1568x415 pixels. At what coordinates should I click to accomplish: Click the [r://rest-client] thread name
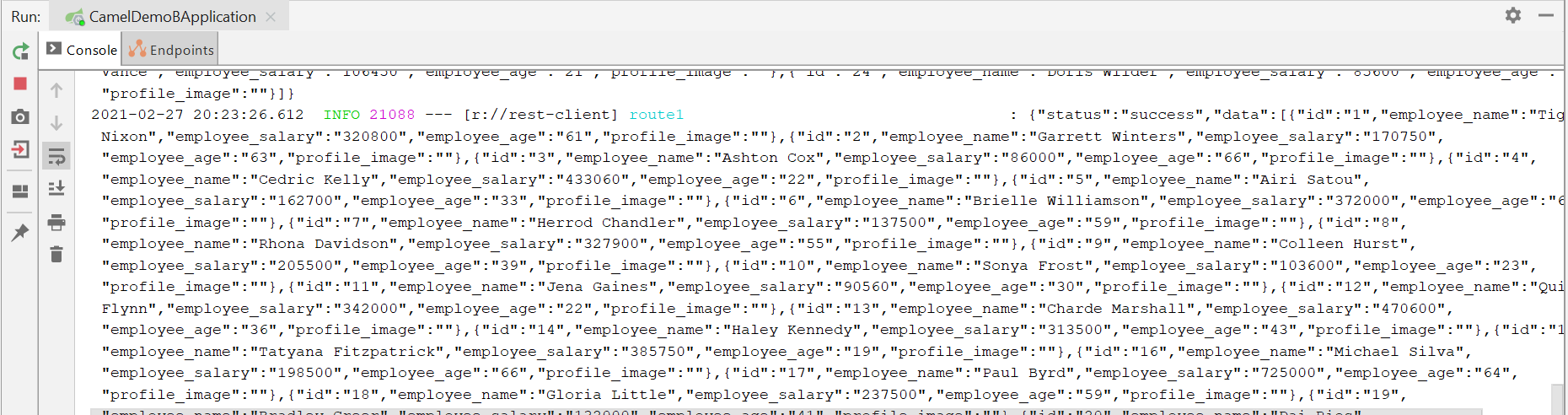(540, 115)
